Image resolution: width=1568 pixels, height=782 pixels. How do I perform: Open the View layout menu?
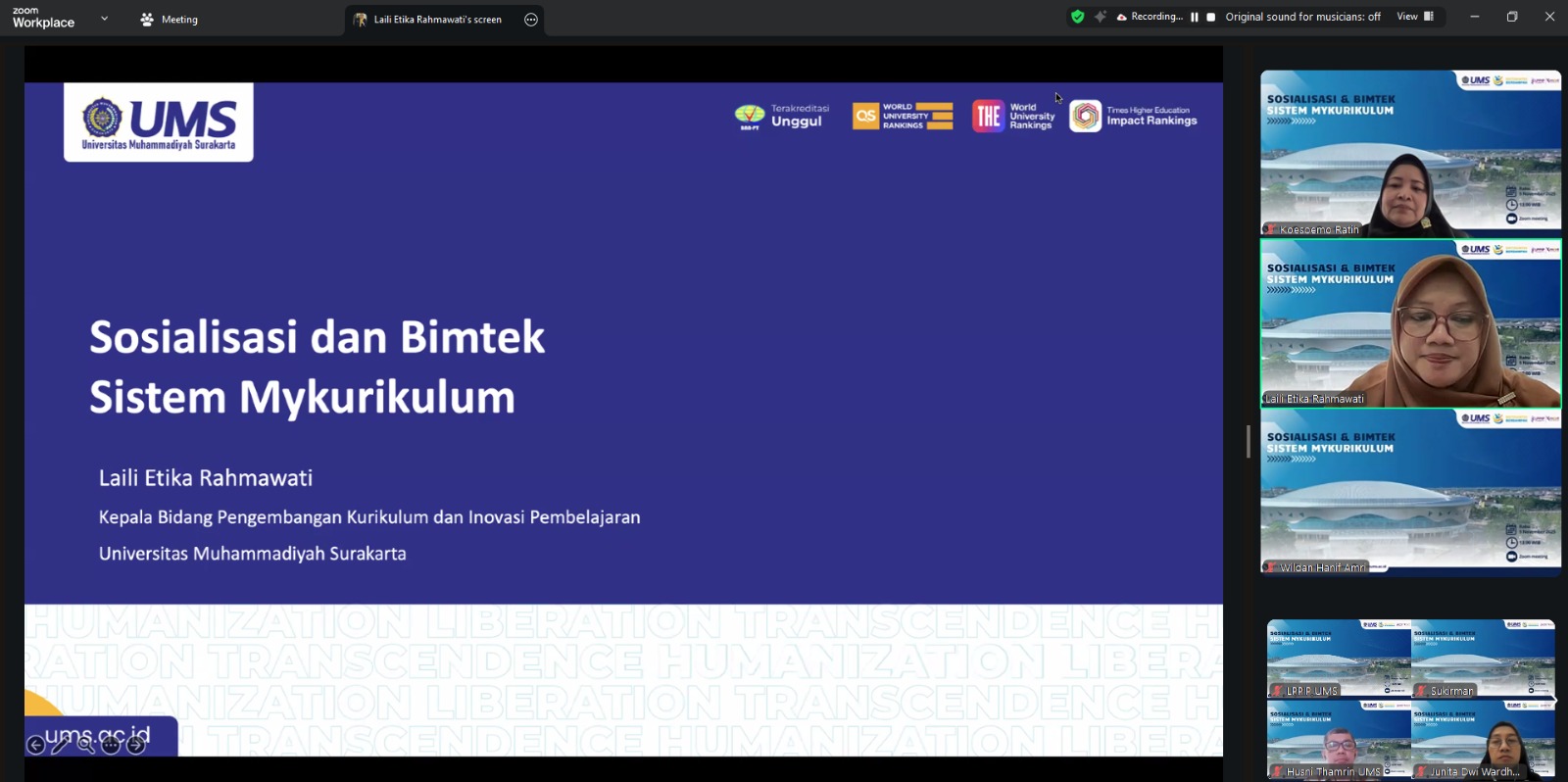click(x=1415, y=17)
